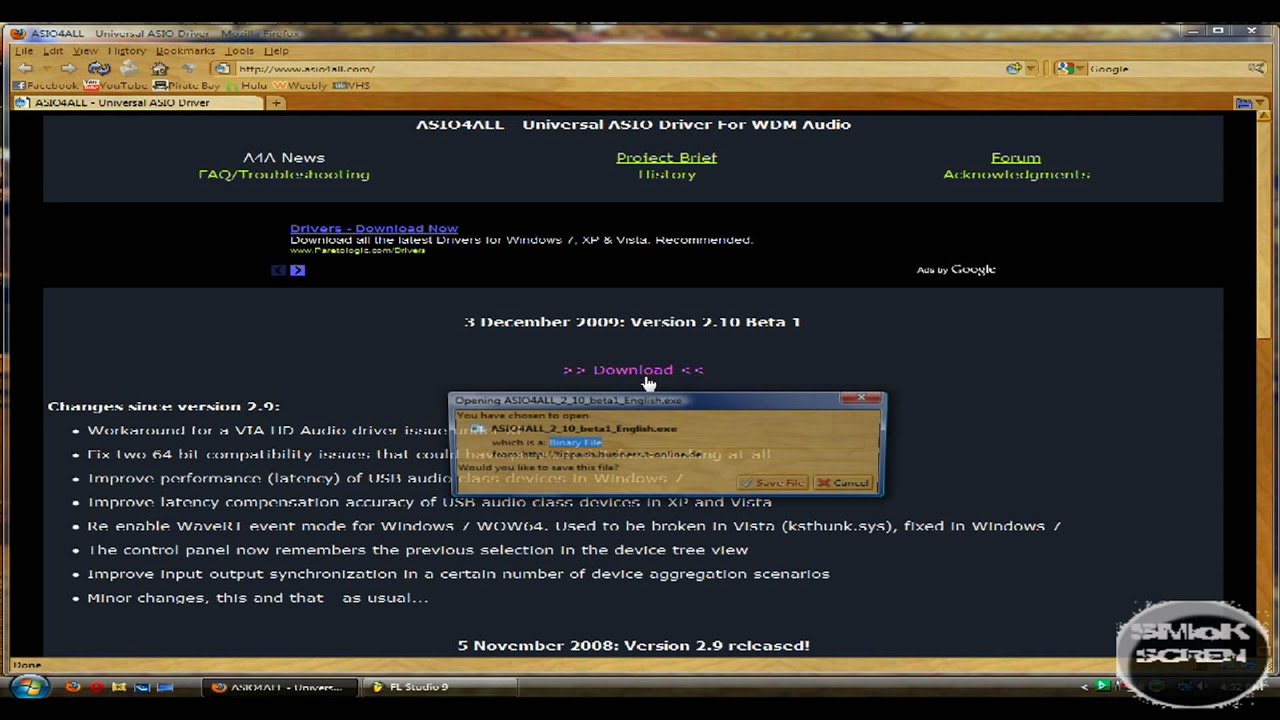This screenshot has height=720, width=1280.
Task: Close the download dialog
Action: point(861,398)
